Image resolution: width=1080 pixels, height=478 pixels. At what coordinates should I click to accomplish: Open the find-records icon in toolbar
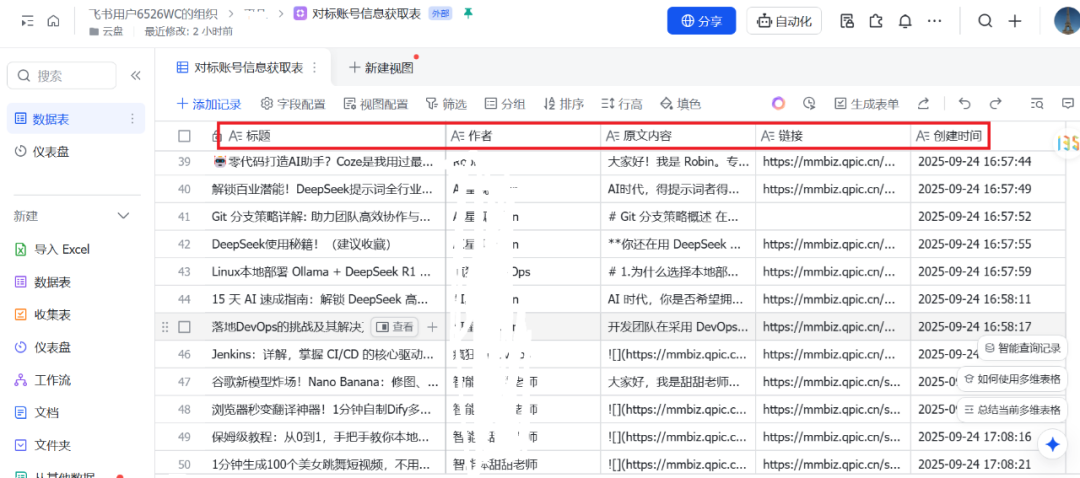click(x=1037, y=104)
